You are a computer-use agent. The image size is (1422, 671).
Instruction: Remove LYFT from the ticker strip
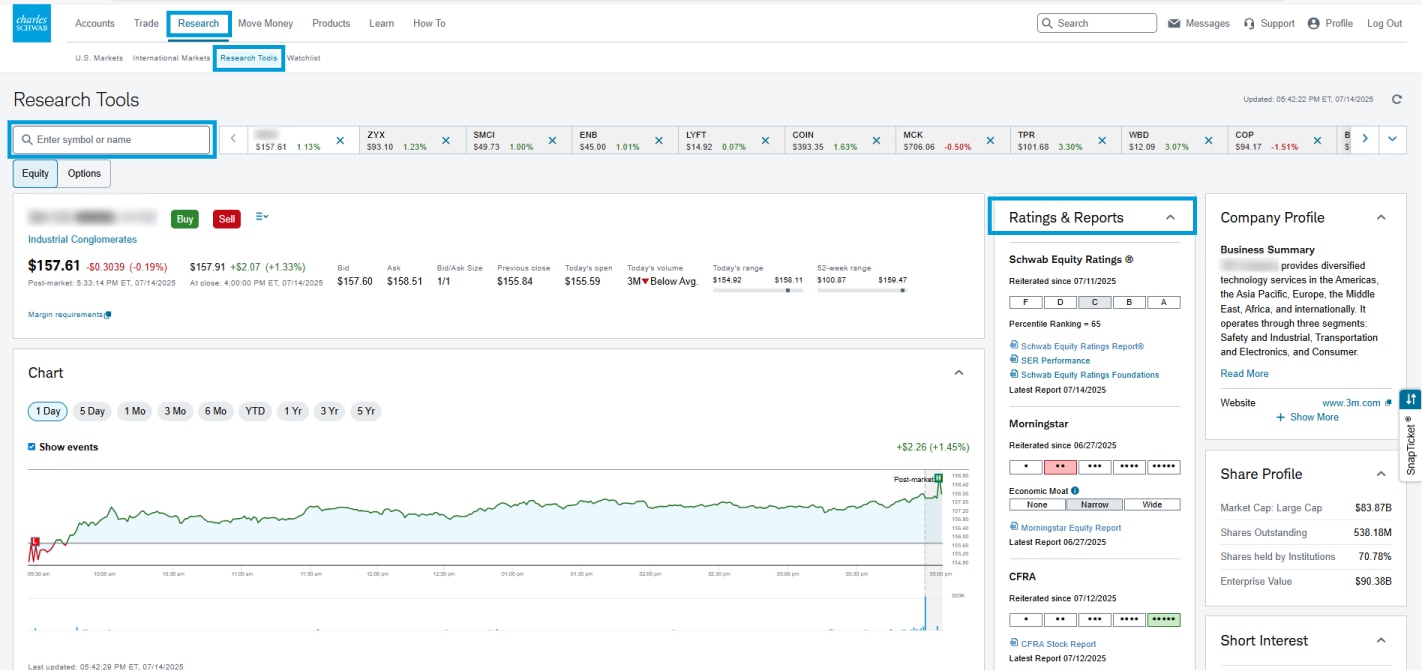767,141
